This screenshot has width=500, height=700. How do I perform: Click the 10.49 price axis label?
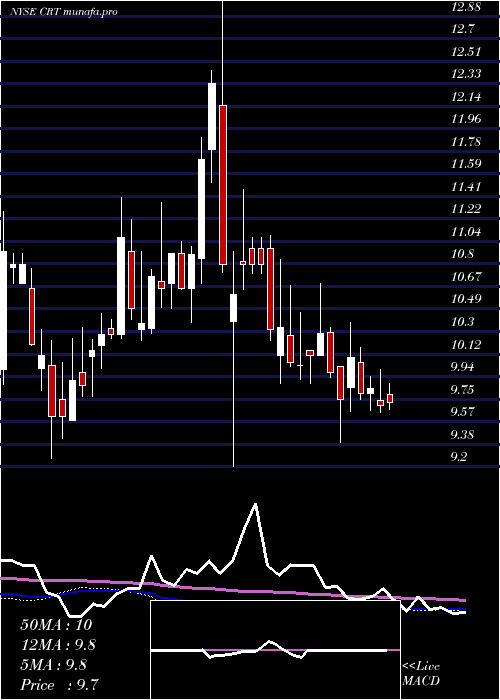pyautogui.click(x=466, y=299)
